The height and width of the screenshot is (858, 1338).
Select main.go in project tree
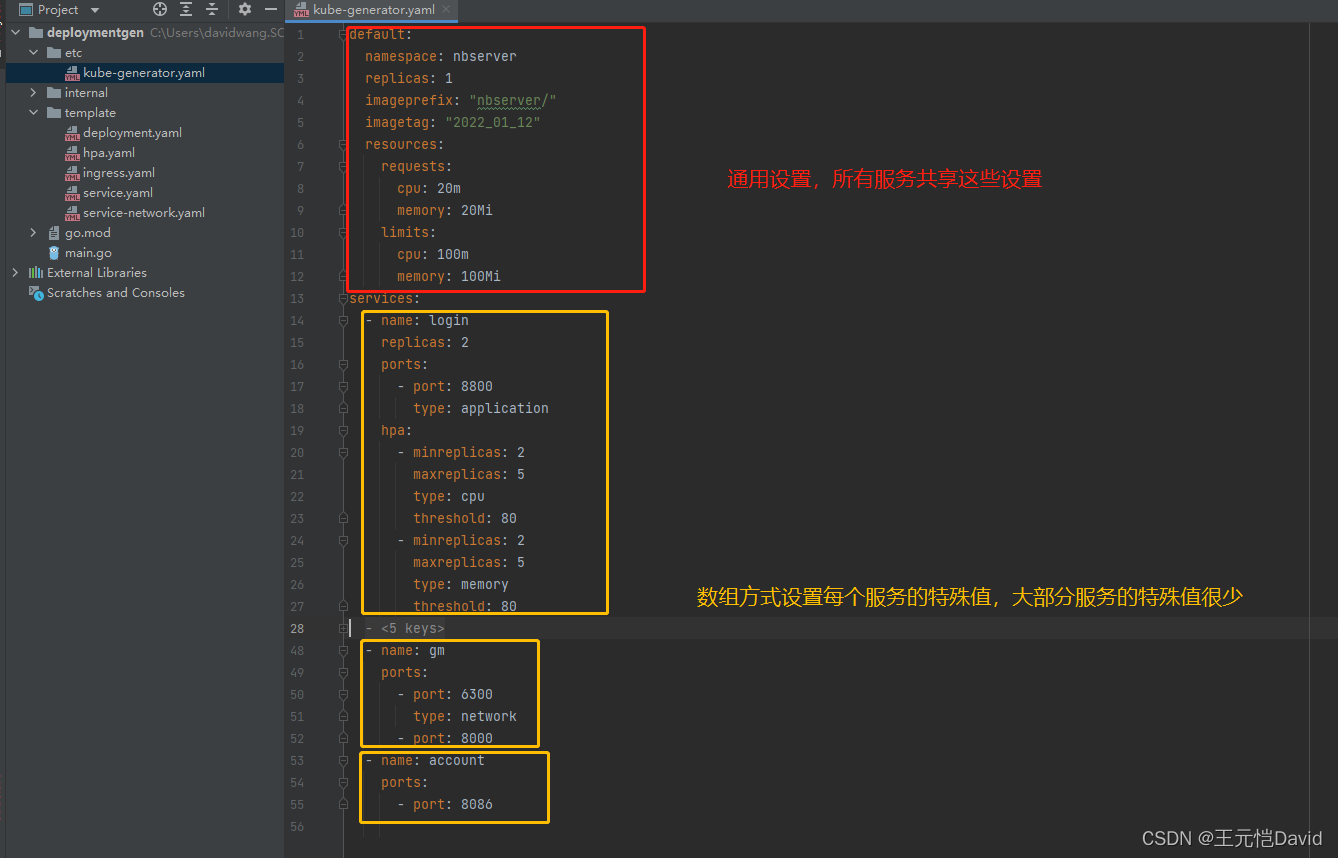click(x=88, y=253)
